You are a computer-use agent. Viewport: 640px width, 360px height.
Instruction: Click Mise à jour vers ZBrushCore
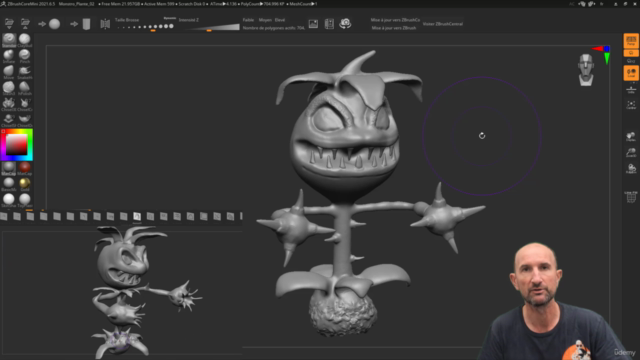395,20
